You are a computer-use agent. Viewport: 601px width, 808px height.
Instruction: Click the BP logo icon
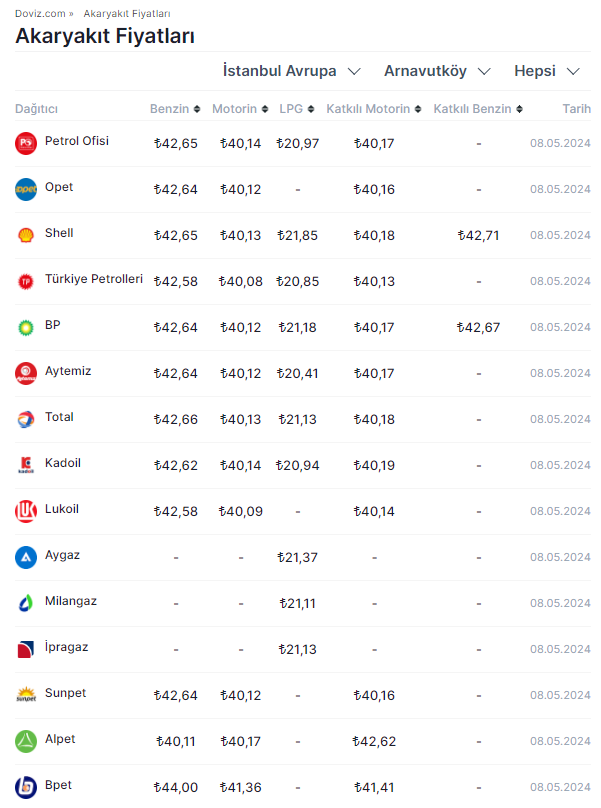tap(26, 327)
